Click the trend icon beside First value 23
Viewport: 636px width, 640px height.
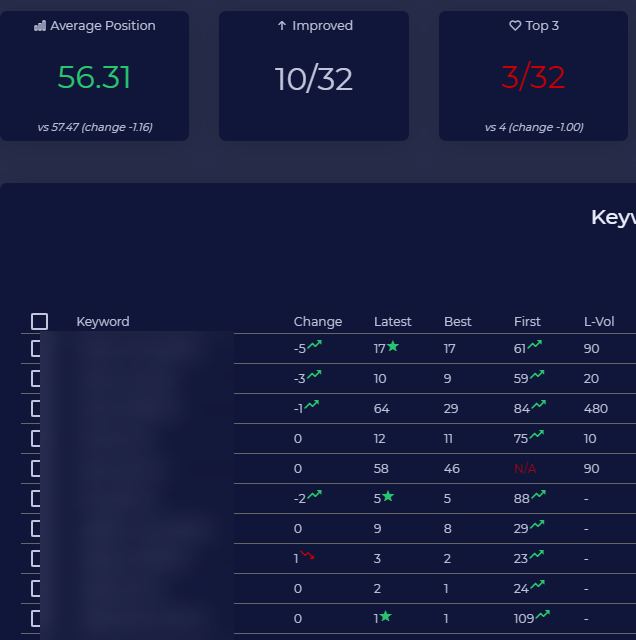tap(536, 555)
